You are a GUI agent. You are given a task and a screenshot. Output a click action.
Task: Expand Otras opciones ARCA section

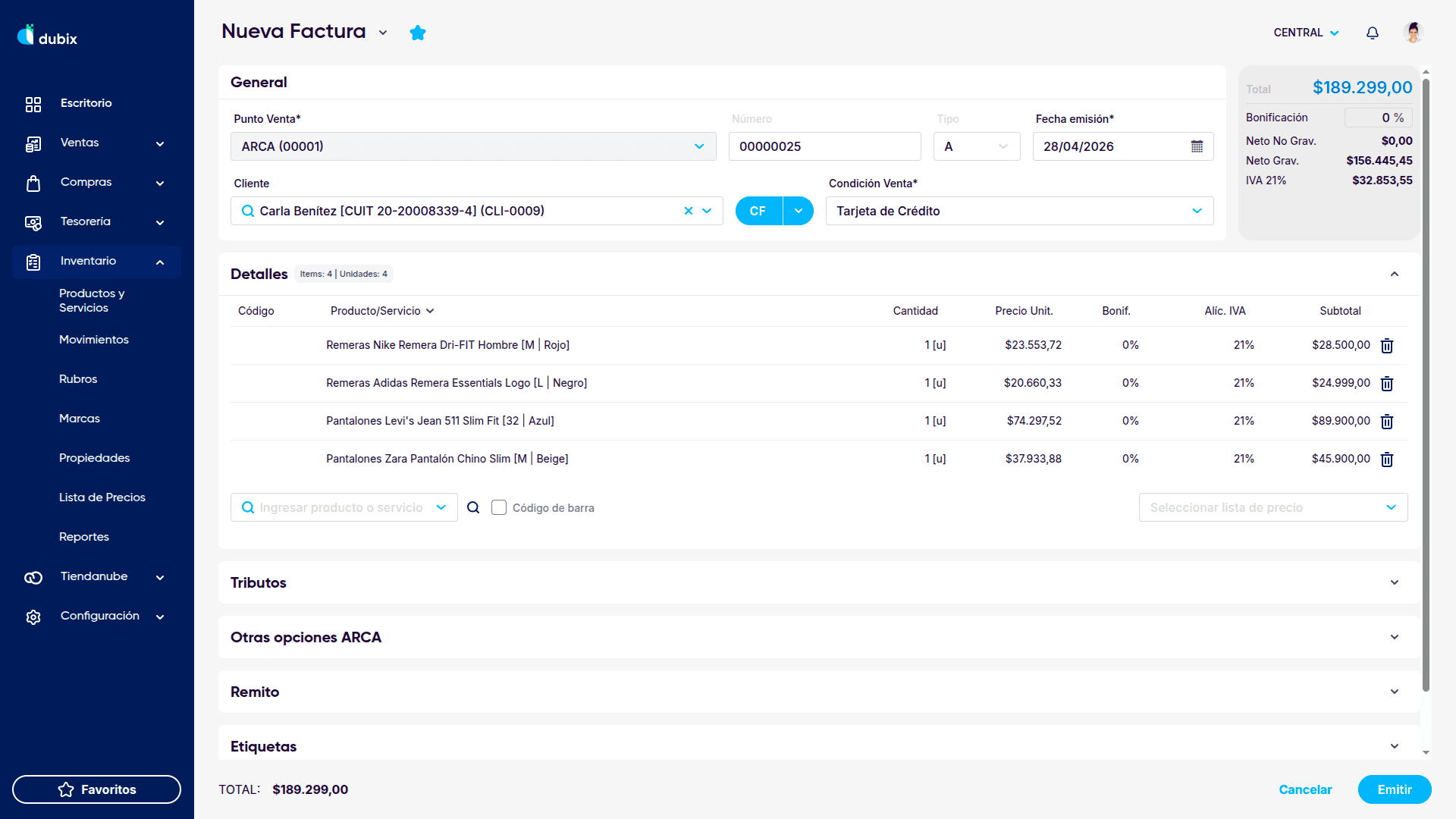(x=1395, y=637)
